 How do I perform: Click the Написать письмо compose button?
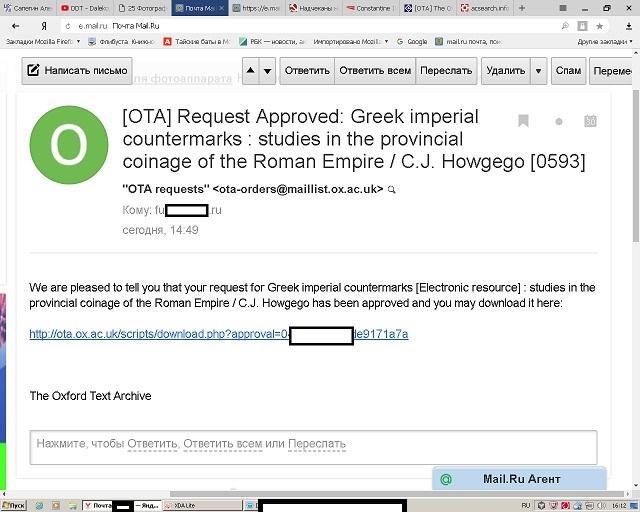pos(77,71)
